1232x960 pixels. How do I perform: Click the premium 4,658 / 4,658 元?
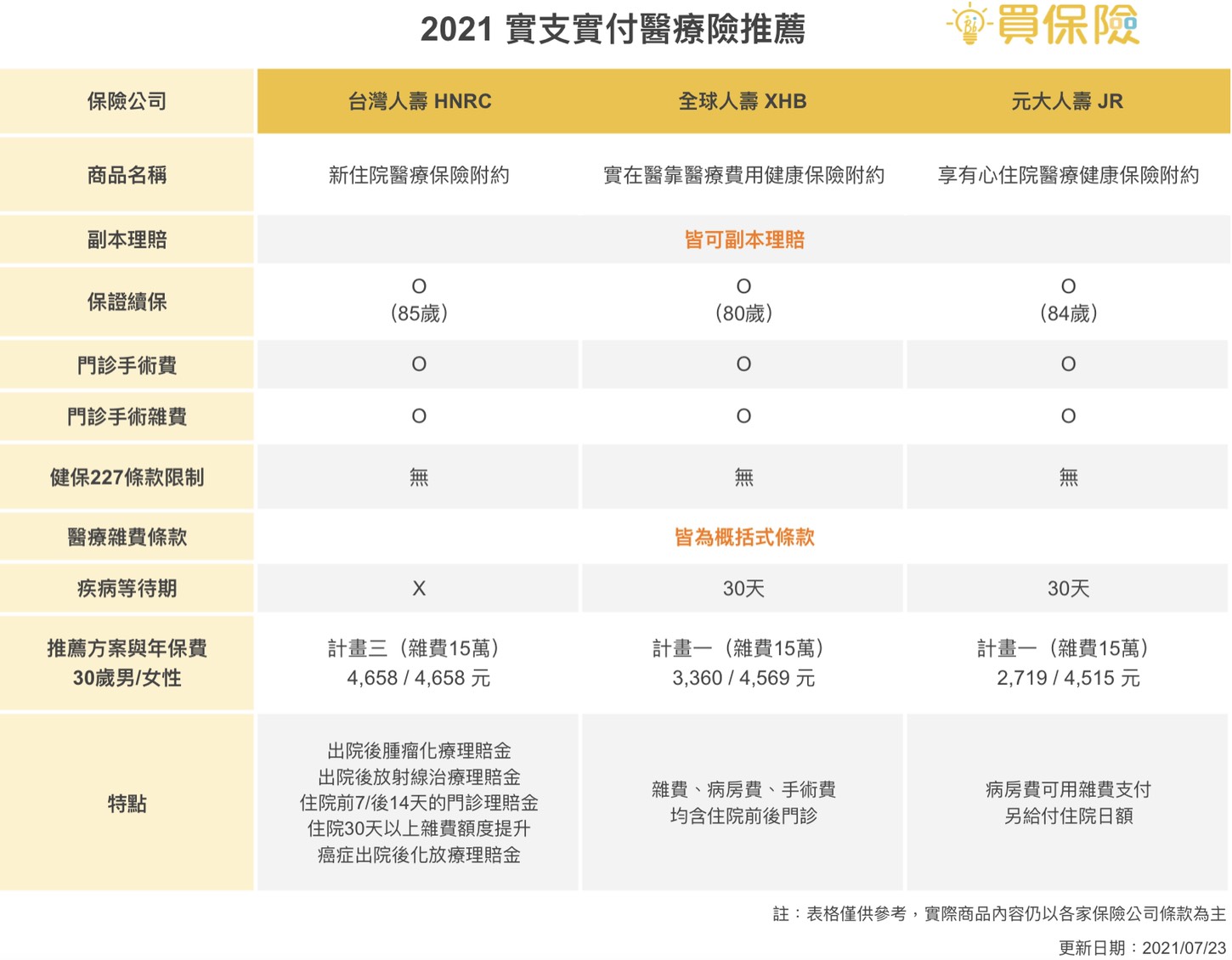point(419,678)
